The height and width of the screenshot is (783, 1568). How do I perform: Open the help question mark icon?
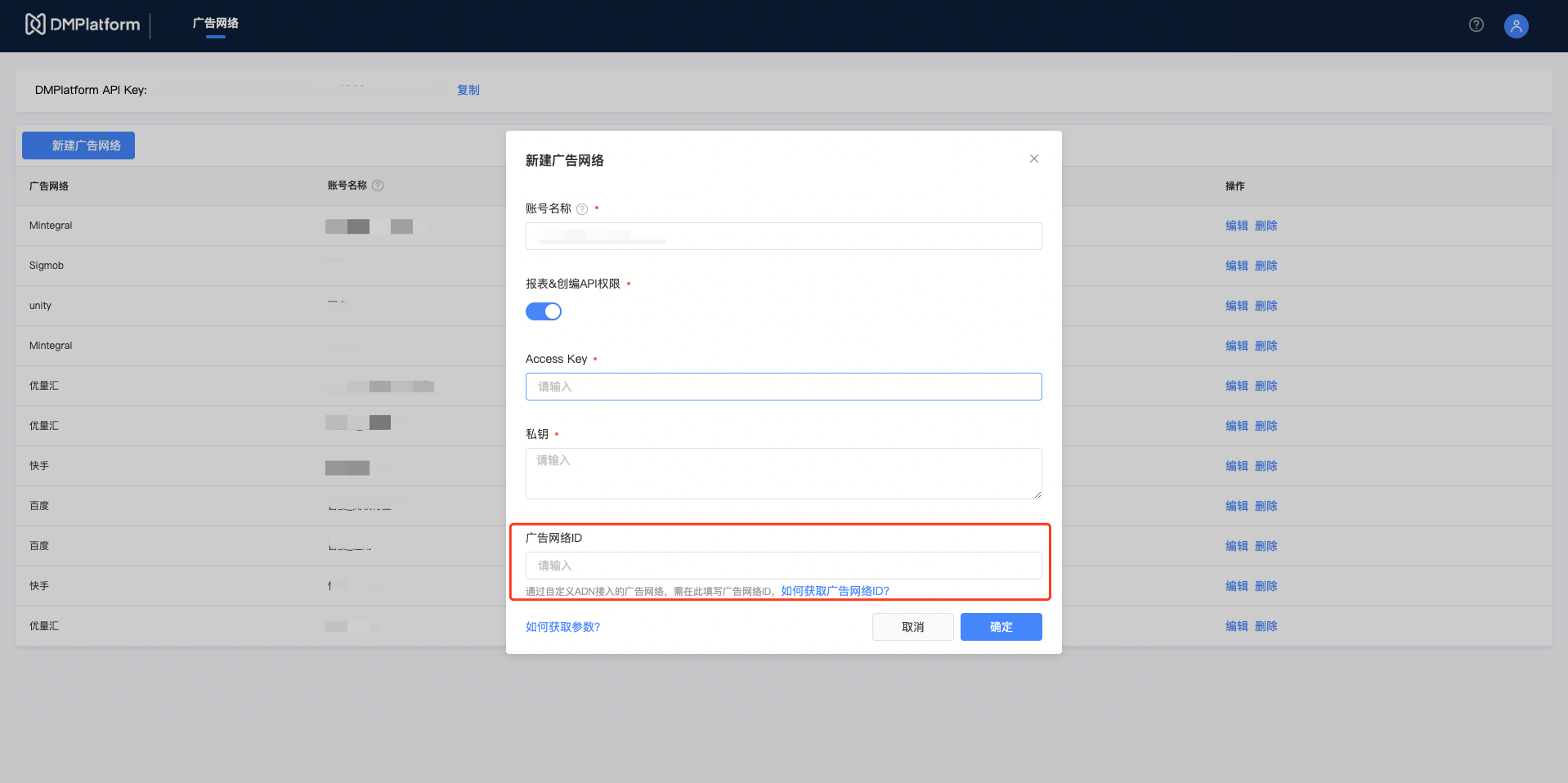[x=1476, y=25]
